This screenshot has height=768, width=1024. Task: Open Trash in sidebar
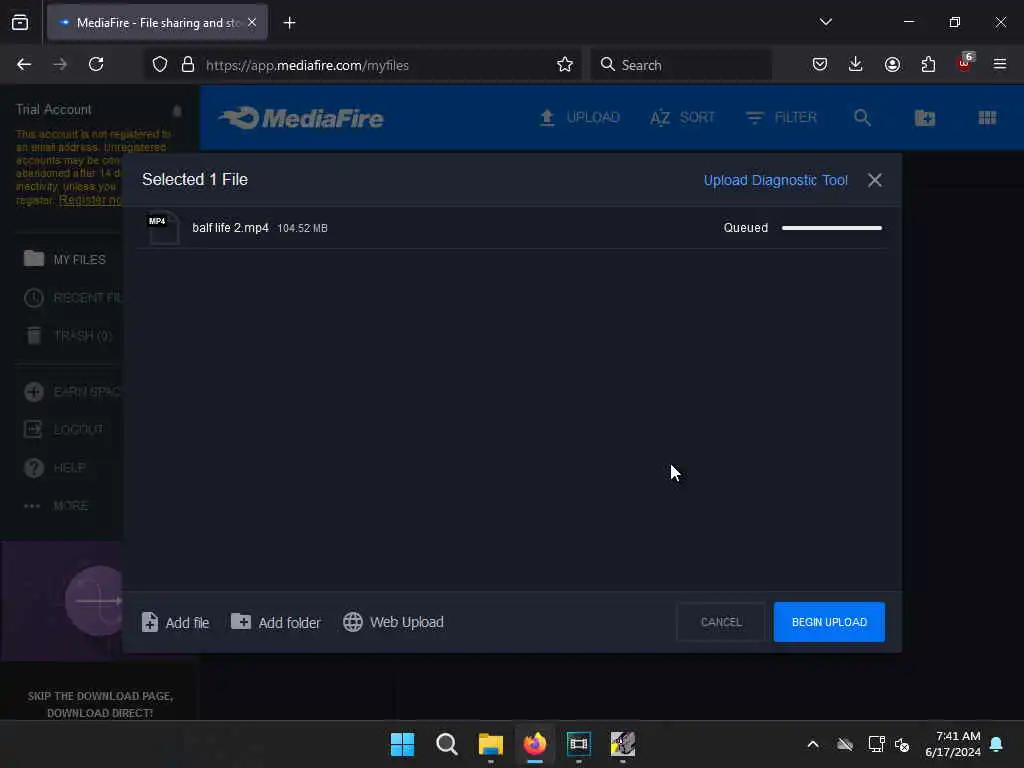(69, 336)
